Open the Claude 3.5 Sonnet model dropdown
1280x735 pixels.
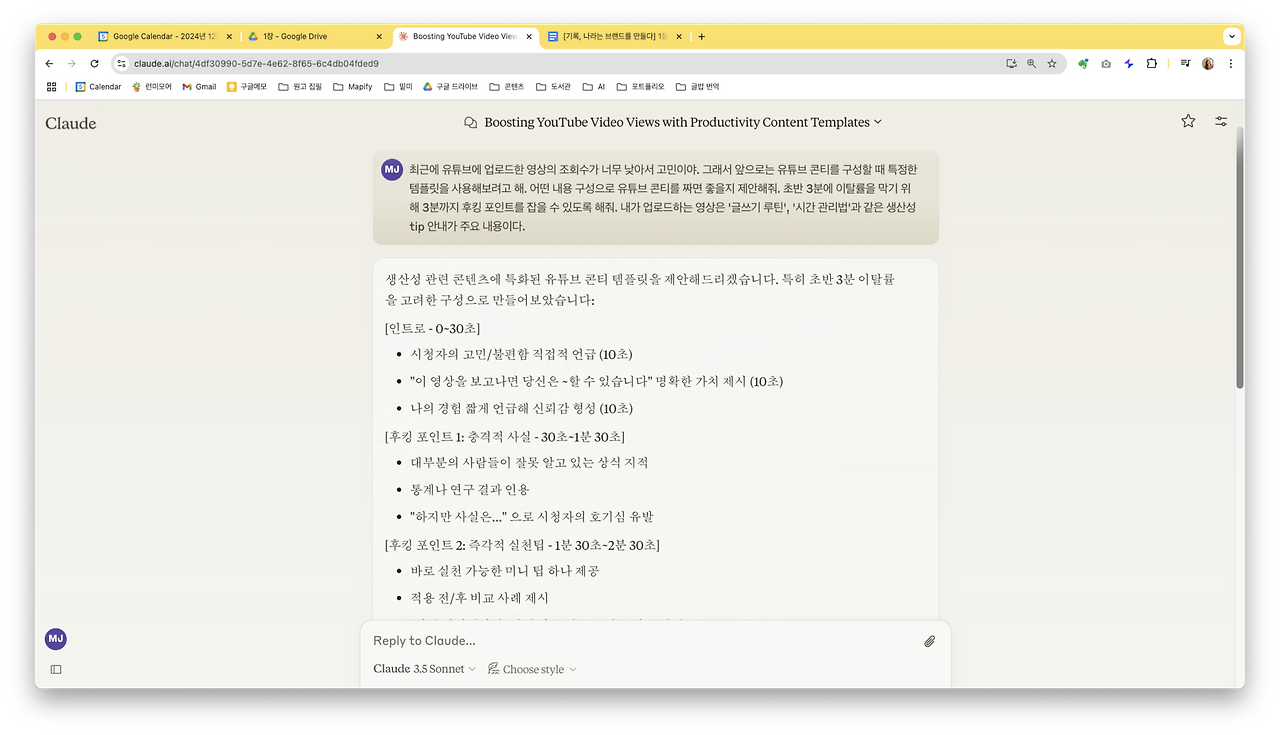tap(422, 669)
